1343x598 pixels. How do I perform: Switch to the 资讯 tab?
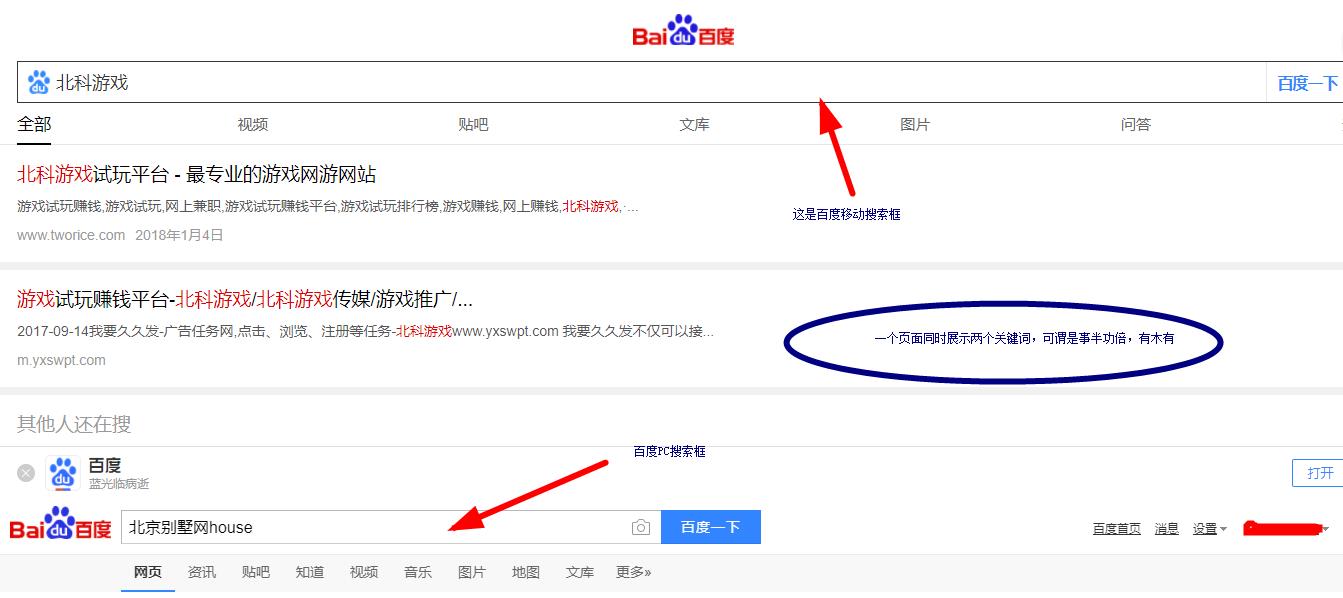(202, 572)
